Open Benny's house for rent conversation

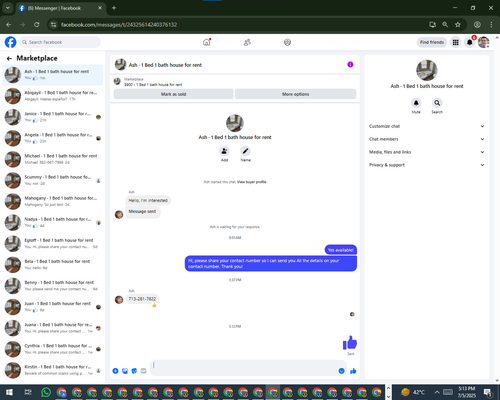[53, 286]
